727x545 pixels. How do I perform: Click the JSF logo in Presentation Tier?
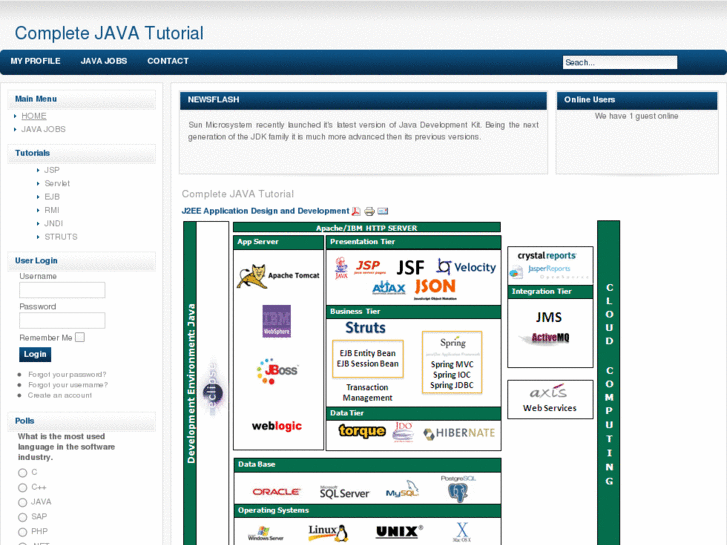point(410,268)
